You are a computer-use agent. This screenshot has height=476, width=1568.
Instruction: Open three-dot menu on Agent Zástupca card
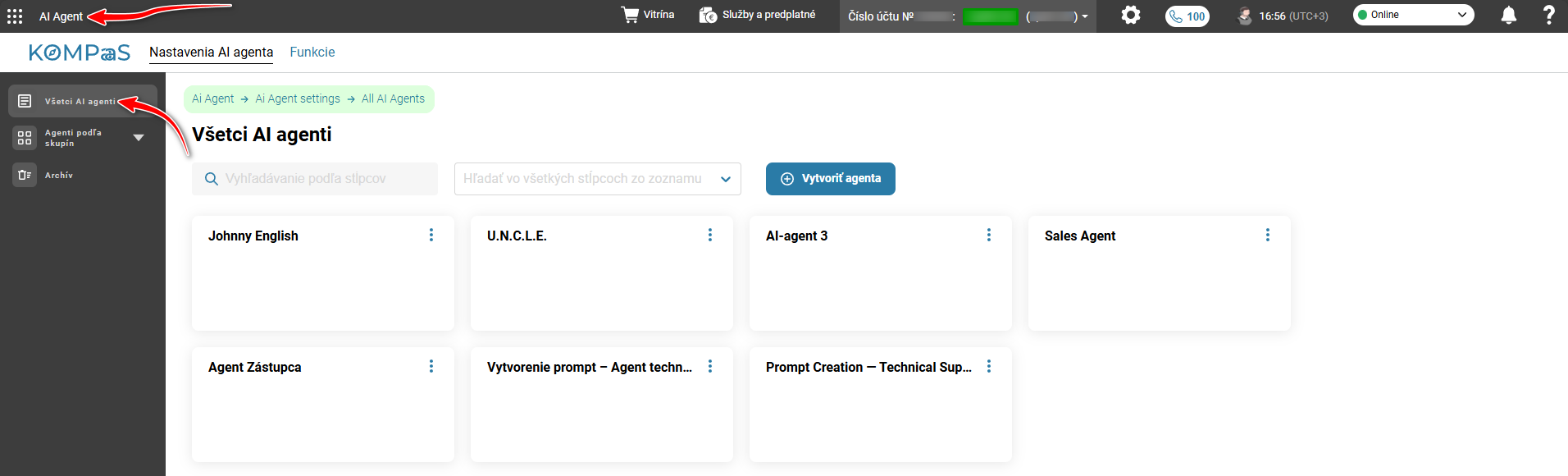tap(431, 366)
